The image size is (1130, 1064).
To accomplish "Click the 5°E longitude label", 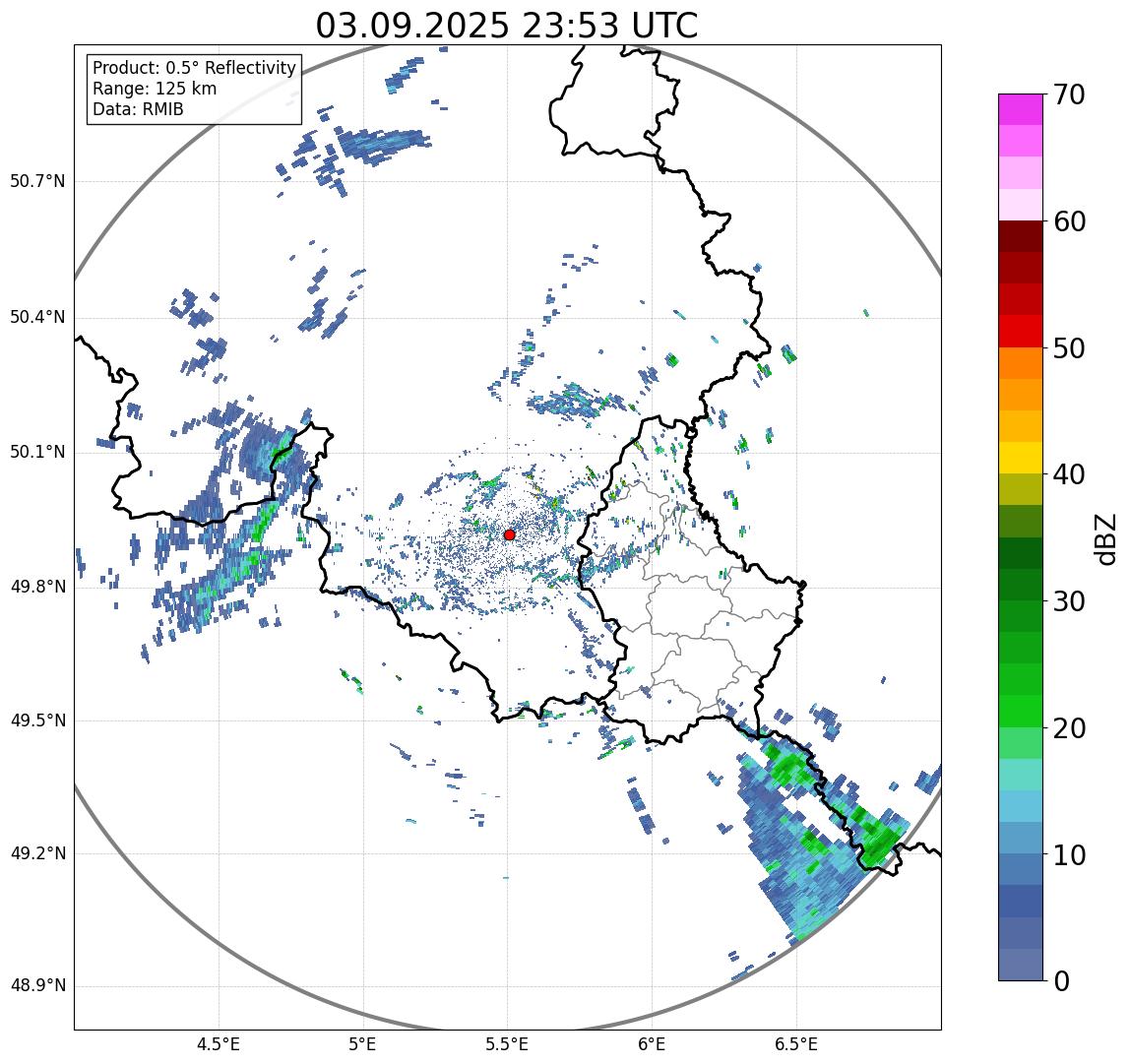I will 362,1044.
